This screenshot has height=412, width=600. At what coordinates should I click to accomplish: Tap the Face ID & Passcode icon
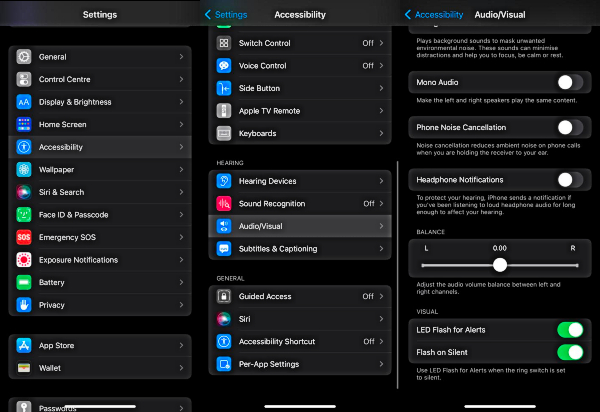tap(24, 215)
